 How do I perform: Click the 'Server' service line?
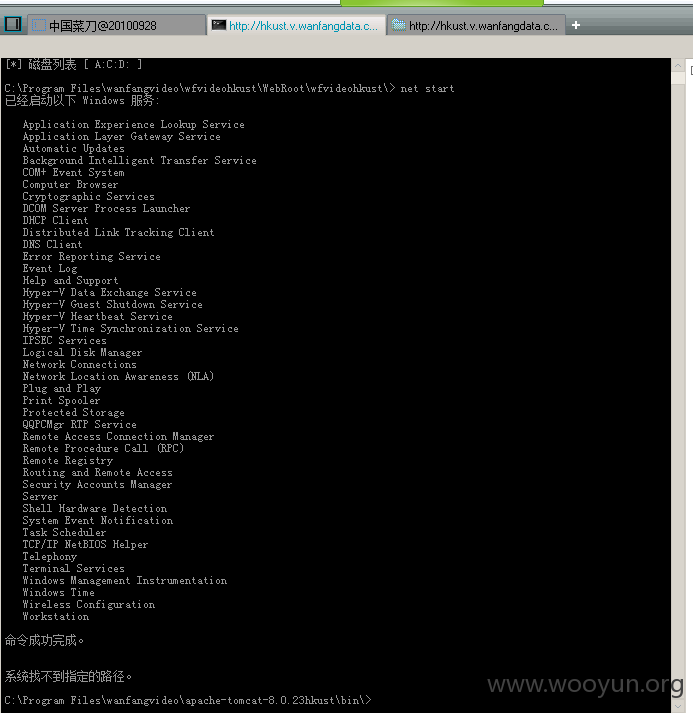[x=40, y=497]
